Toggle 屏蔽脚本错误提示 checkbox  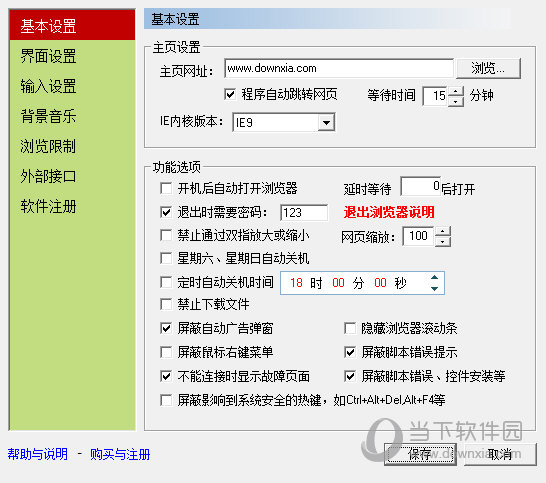tap(350, 352)
